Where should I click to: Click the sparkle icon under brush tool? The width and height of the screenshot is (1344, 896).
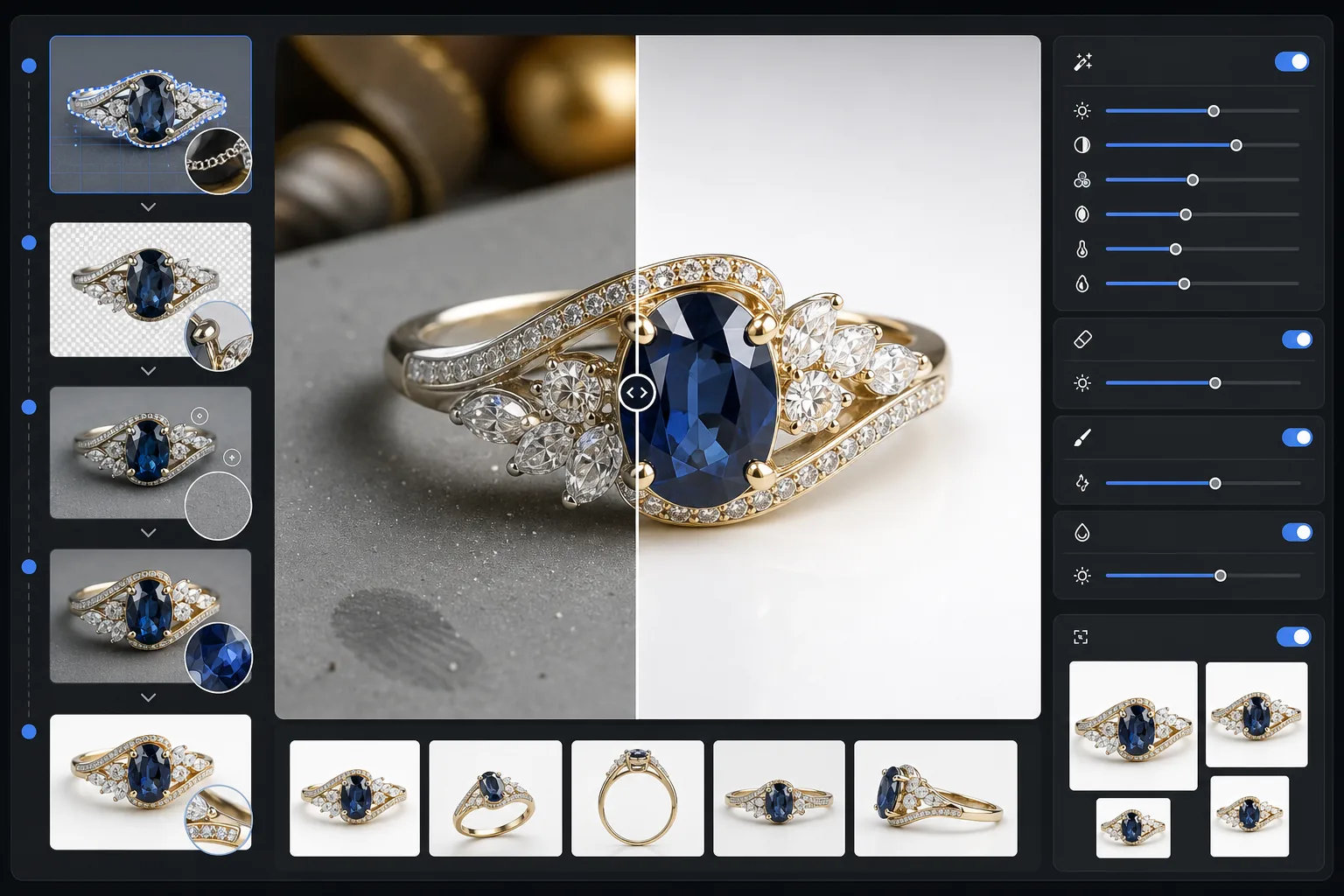click(1082, 483)
